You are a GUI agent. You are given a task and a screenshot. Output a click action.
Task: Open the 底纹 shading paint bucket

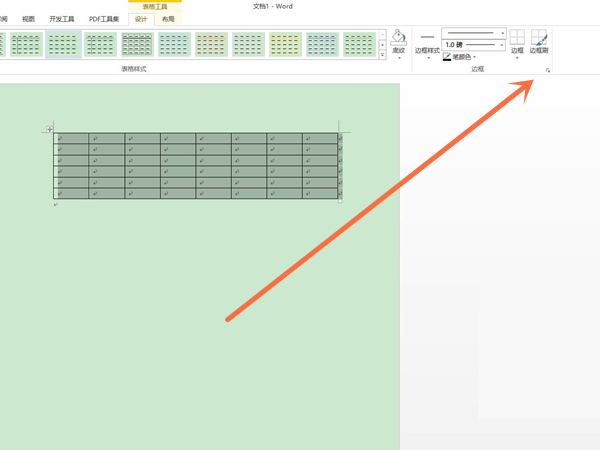coord(398,38)
